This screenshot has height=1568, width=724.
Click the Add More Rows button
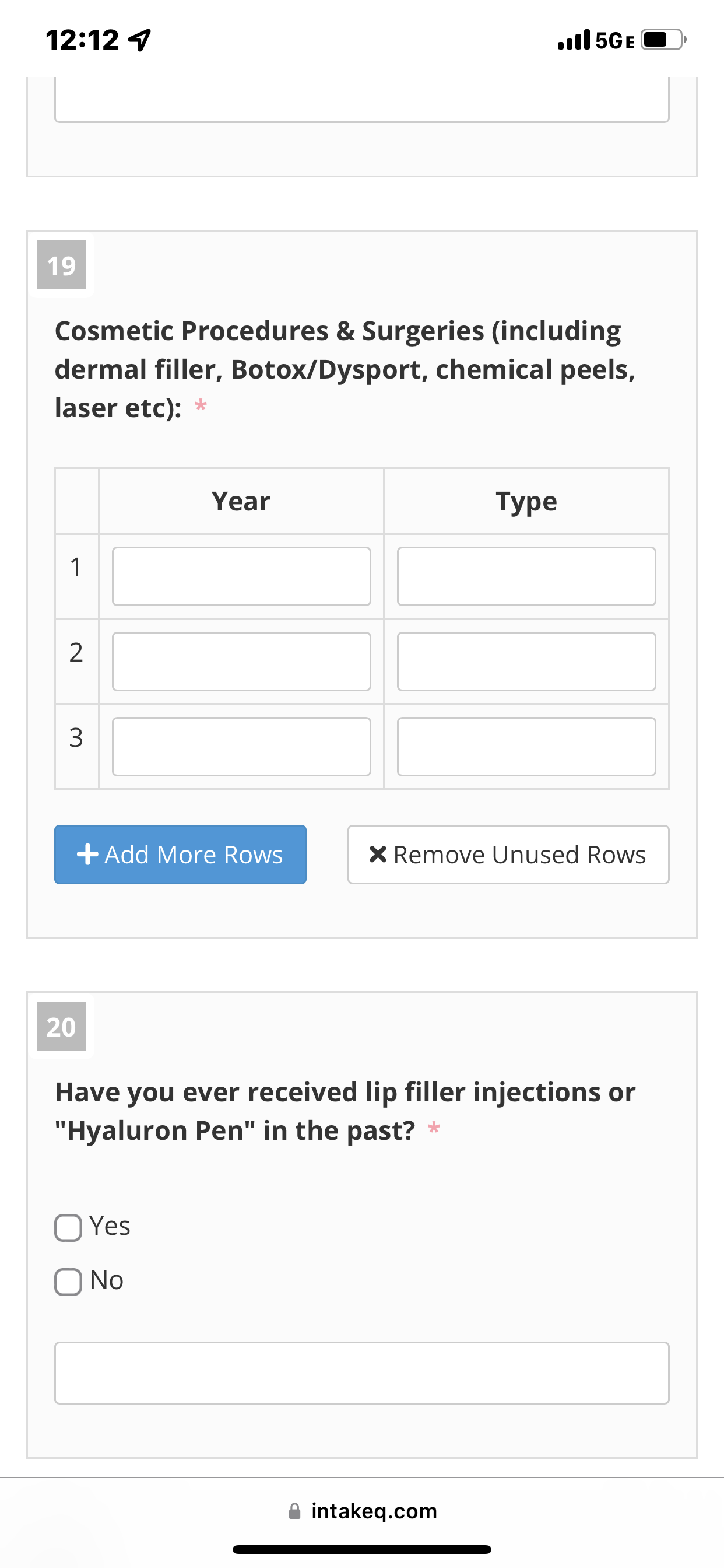tap(180, 854)
